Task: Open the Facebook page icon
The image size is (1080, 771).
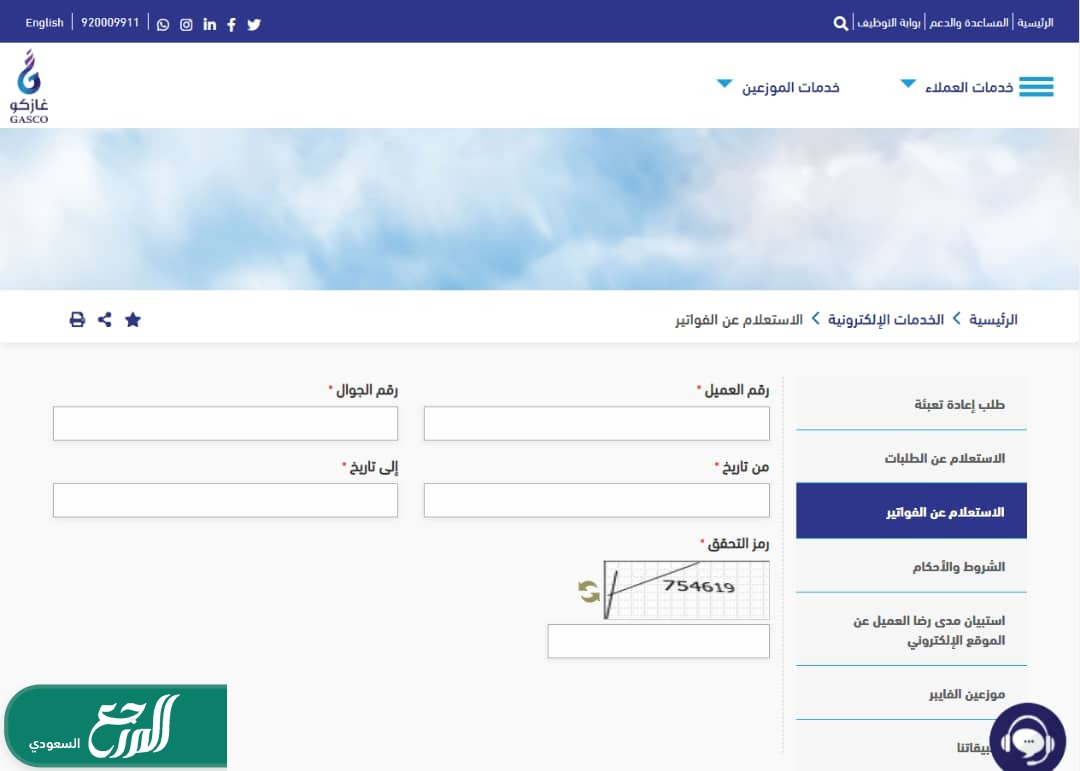Action: click(x=232, y=24)
